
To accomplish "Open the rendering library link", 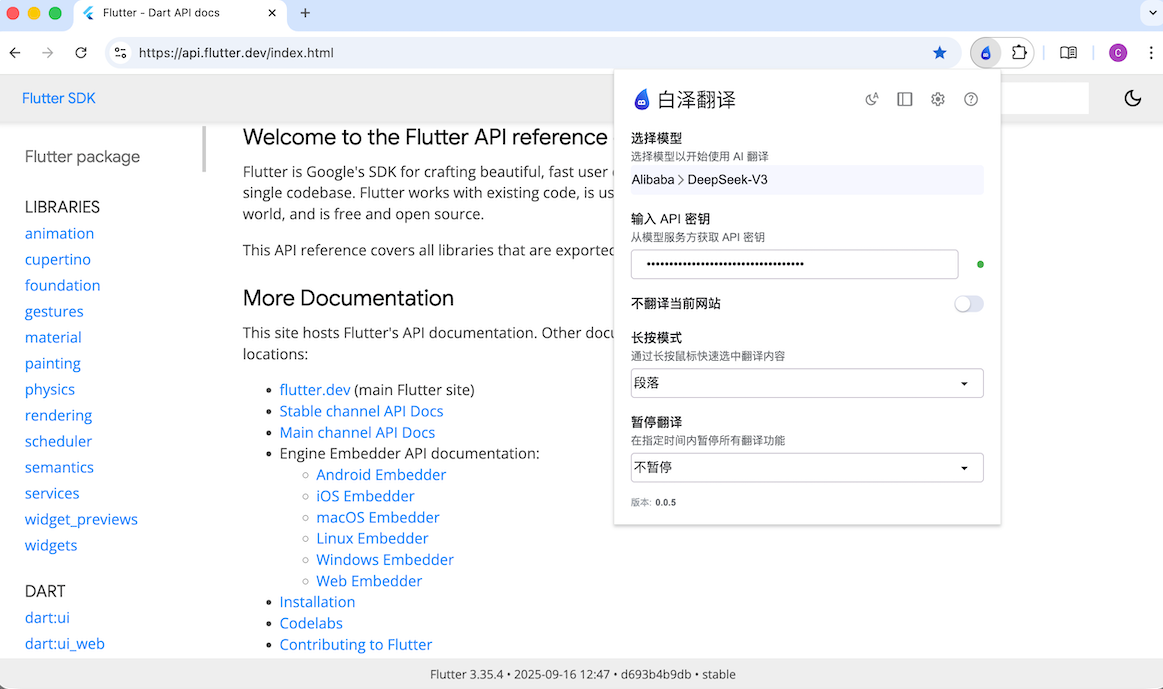I will pyautogui.click(x=59, y=415).
